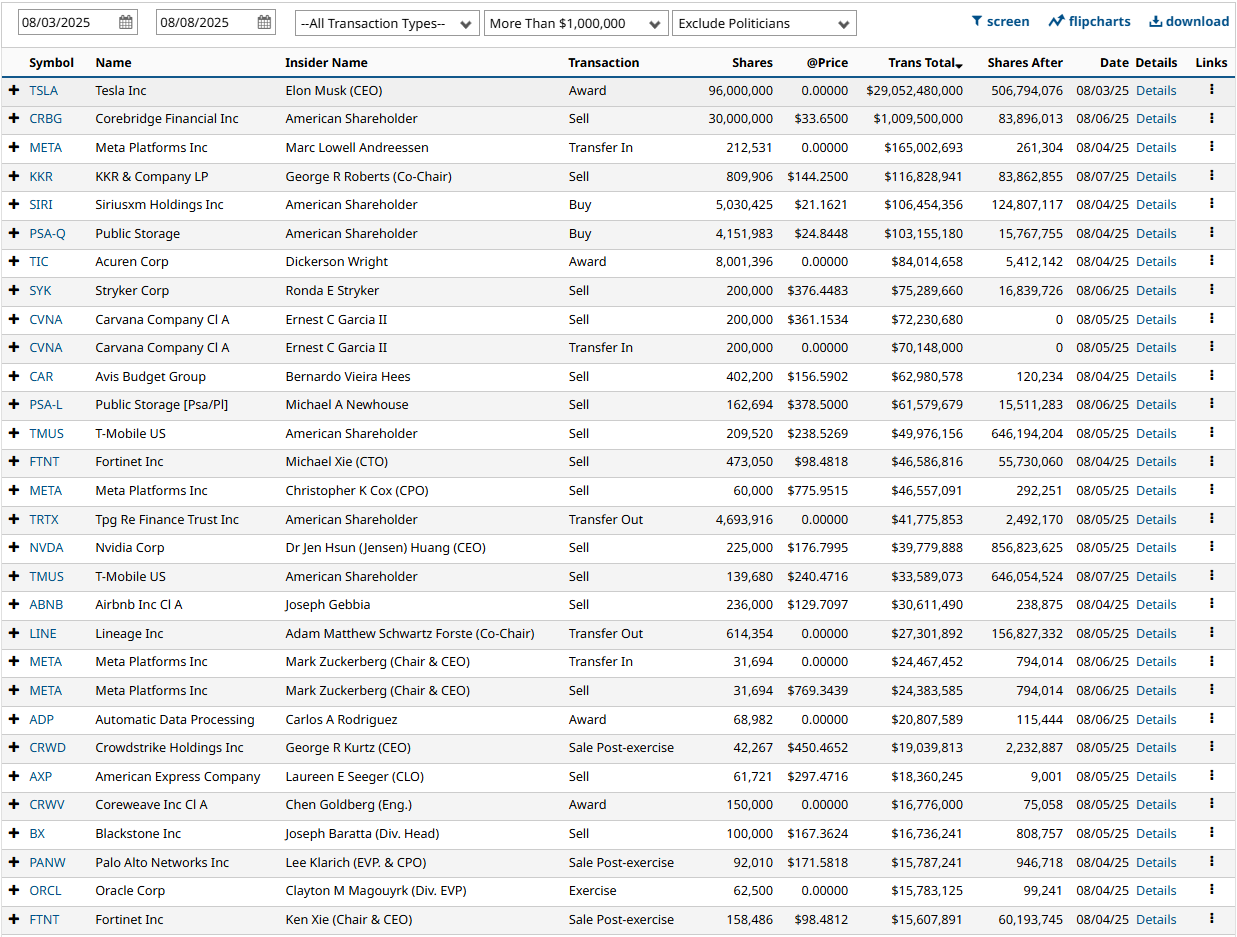Open the three-dot links menu for TSLA row

1211,90
